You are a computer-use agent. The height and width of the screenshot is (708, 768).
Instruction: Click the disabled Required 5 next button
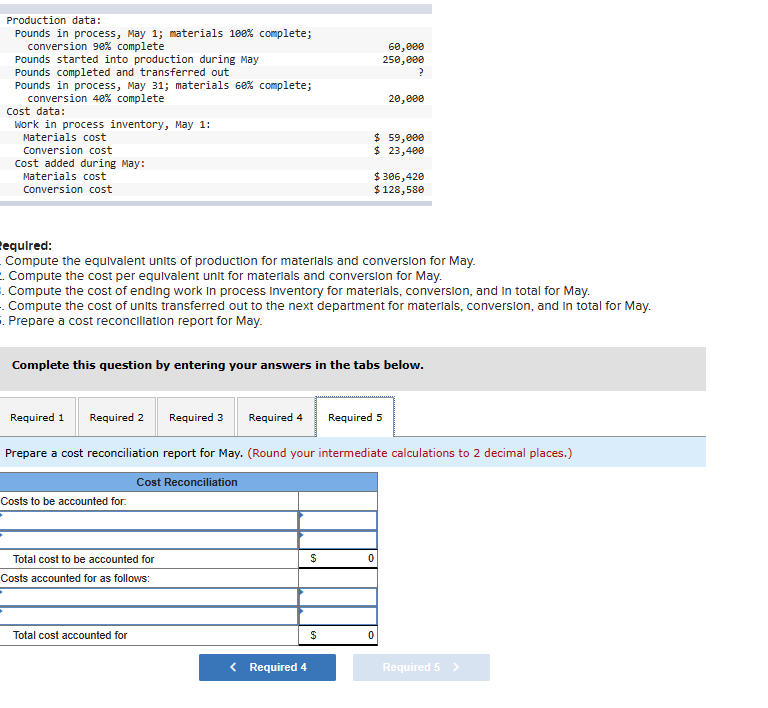point(421,667)
